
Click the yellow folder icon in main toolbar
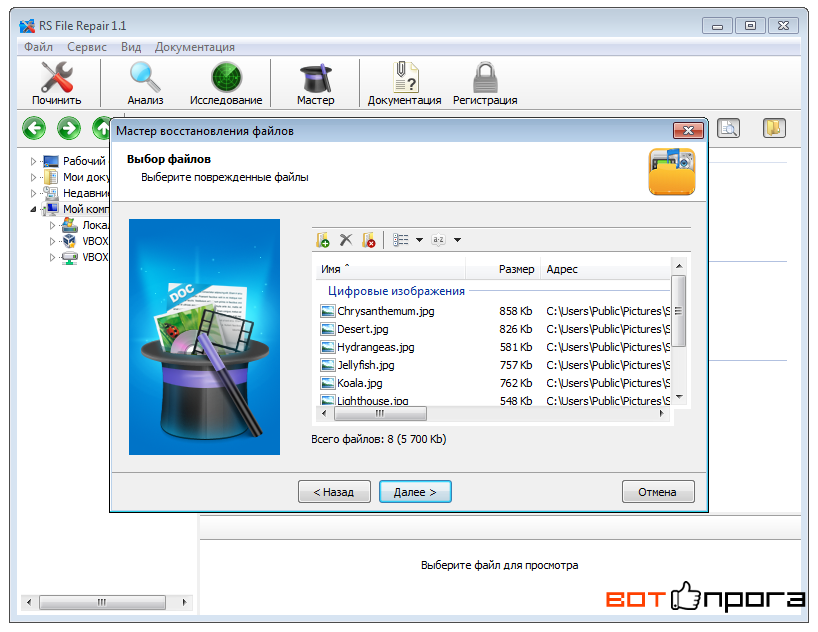coord(774,128)
